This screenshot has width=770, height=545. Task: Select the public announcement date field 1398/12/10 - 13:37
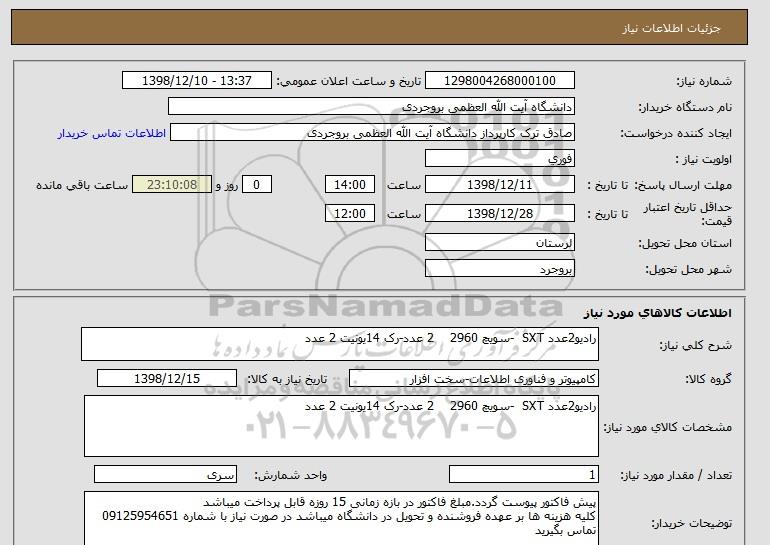click(x=196, y=81)
